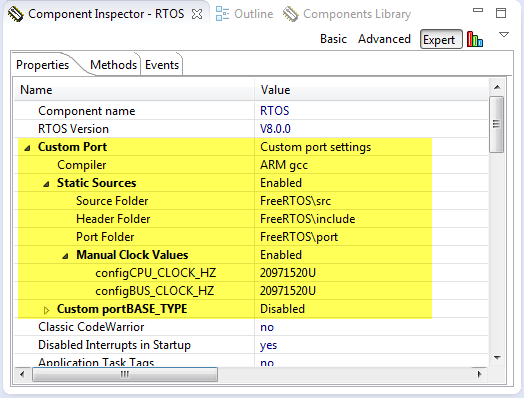Edit Source Folder value FreeRTOS\src
The height and width of the screenshot is (398, 524).
pos(295,201)
